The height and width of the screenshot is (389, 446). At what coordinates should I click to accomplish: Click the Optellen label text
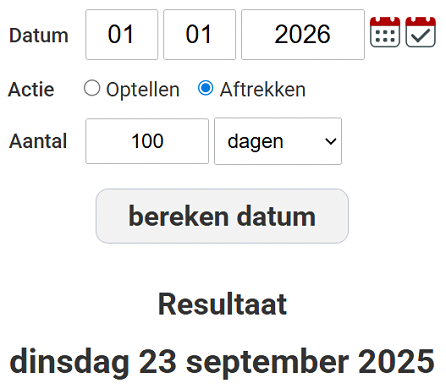point(143,90)
